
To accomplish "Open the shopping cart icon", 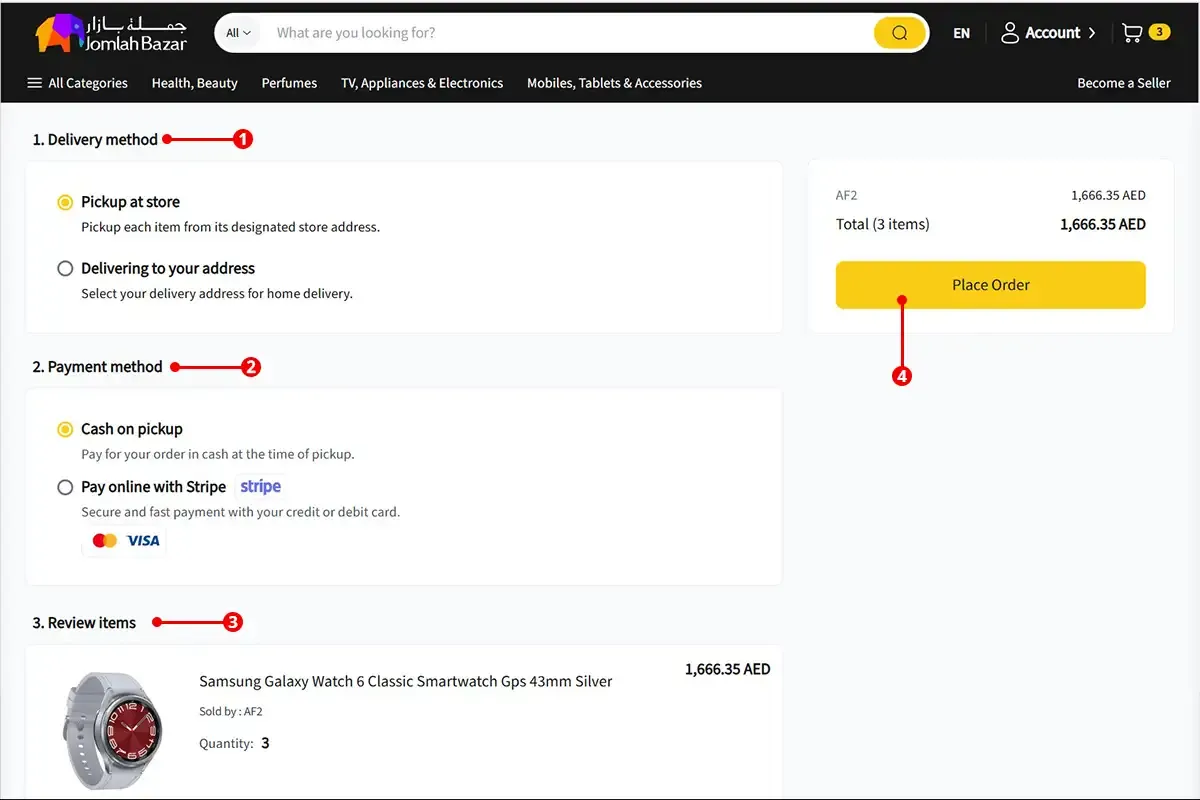I will 1132,33.
